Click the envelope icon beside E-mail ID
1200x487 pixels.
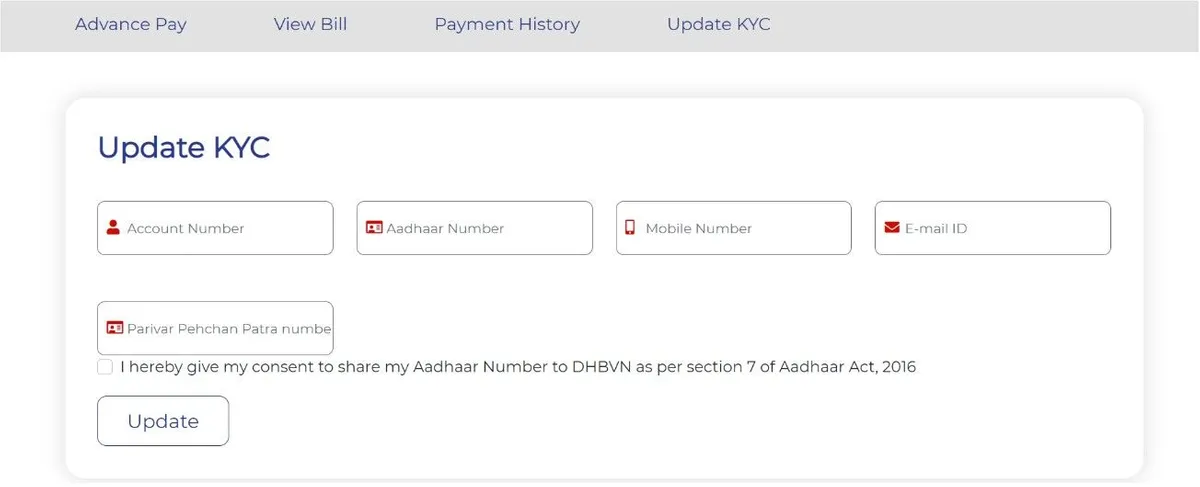tap(892, 228)
